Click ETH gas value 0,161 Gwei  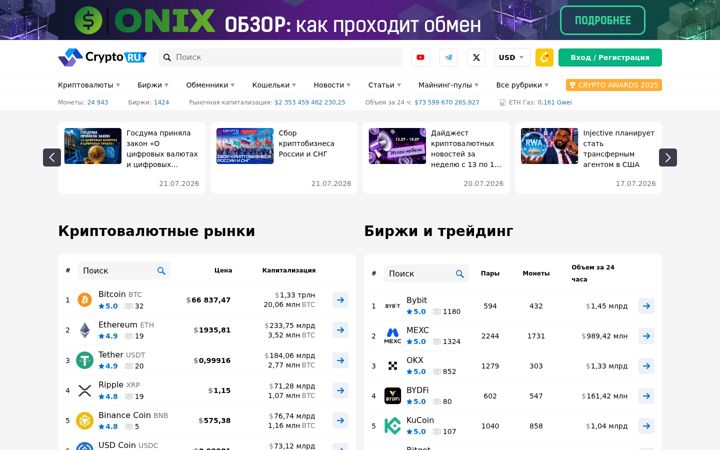click(555, 102)
